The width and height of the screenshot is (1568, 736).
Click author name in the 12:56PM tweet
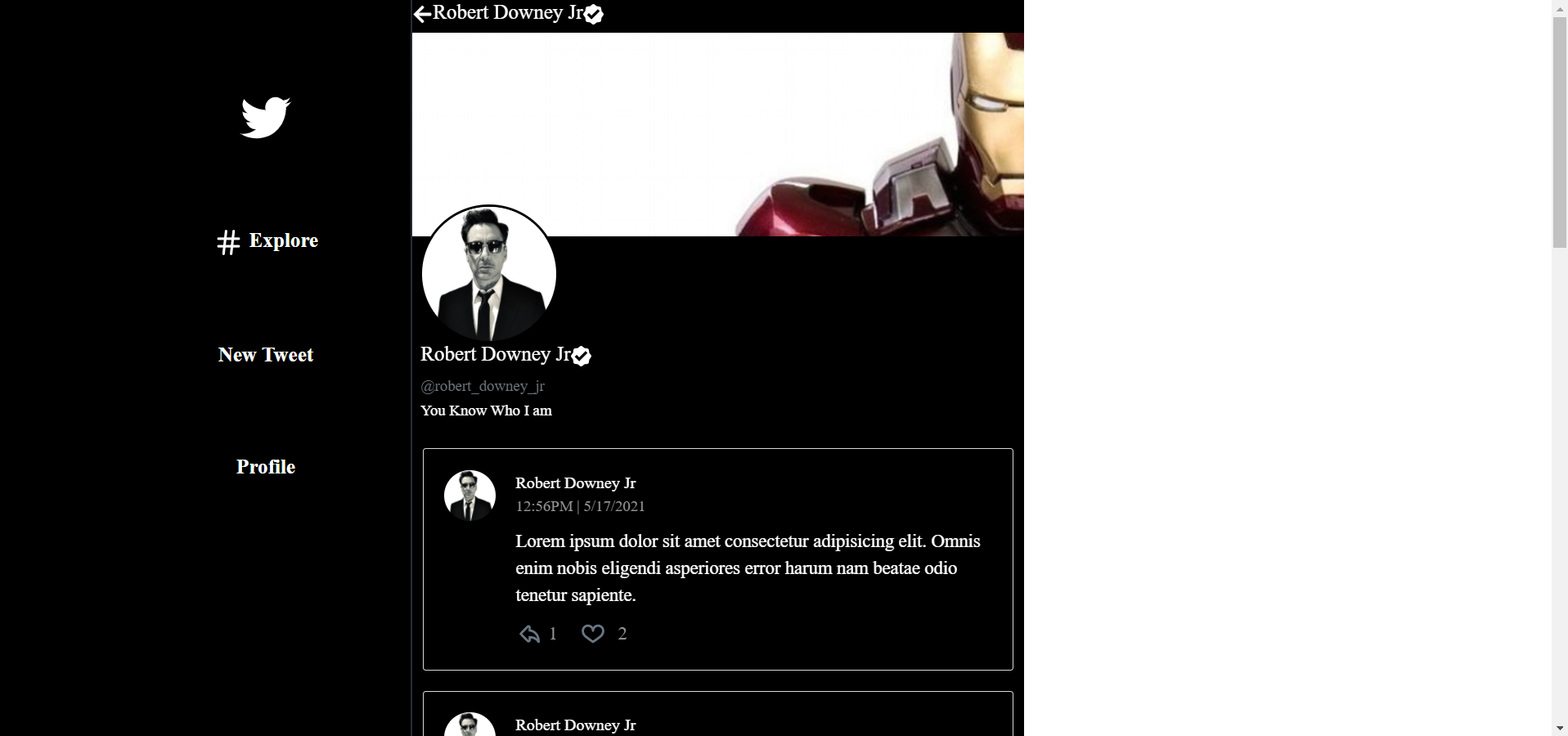pos(575,483)
